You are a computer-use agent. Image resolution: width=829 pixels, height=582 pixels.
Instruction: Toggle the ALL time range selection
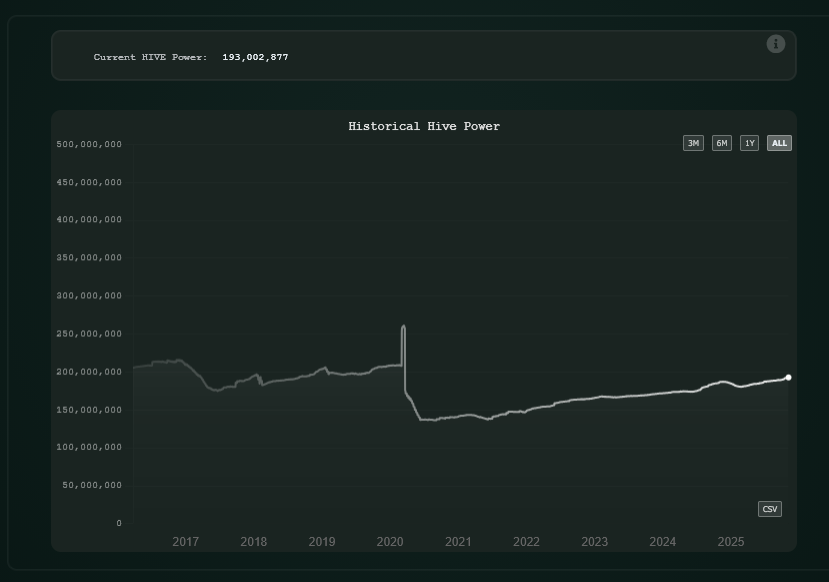coord(779,143)
